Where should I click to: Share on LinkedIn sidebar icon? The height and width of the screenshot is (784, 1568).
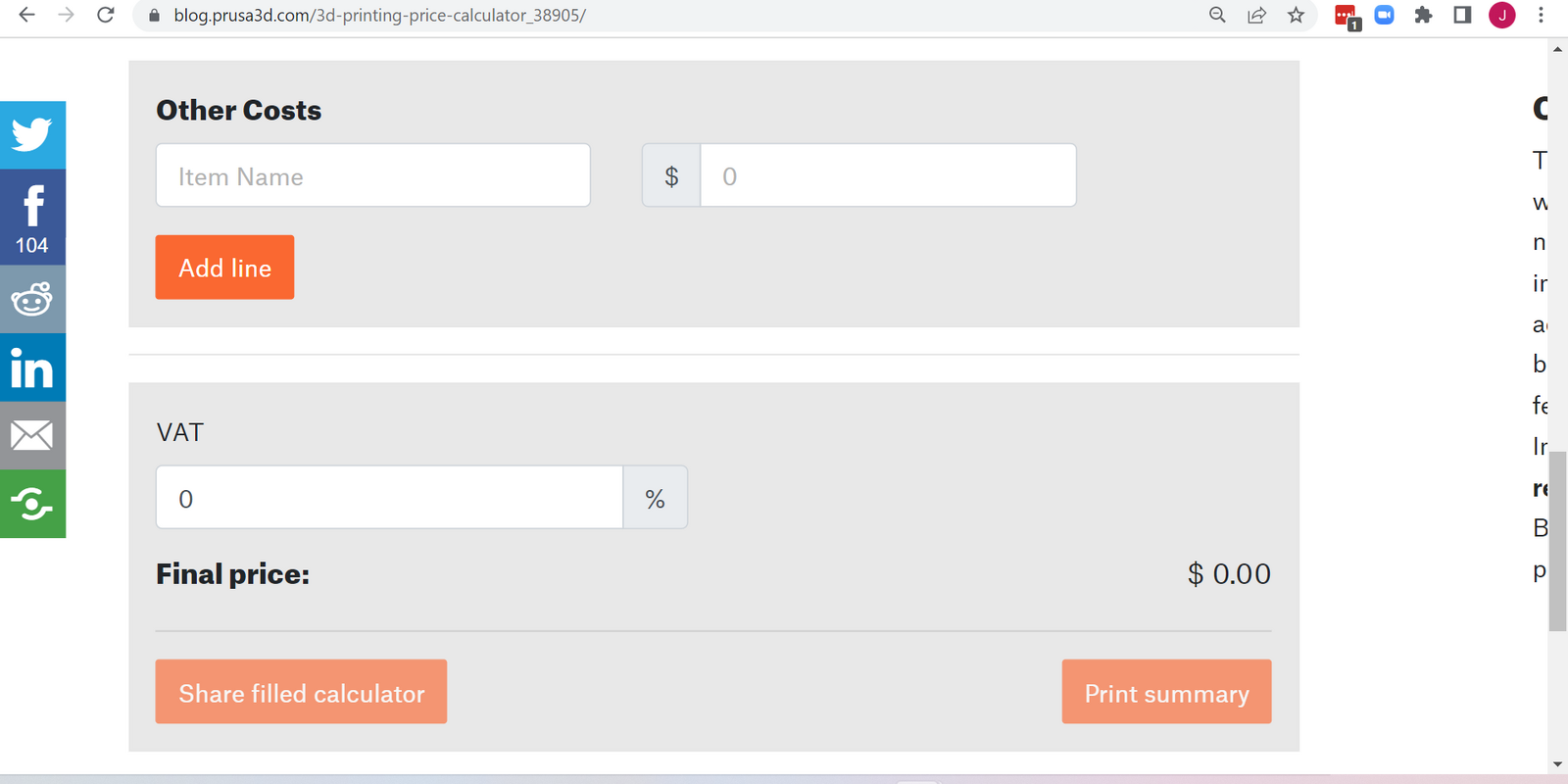(x=32, y=367)
